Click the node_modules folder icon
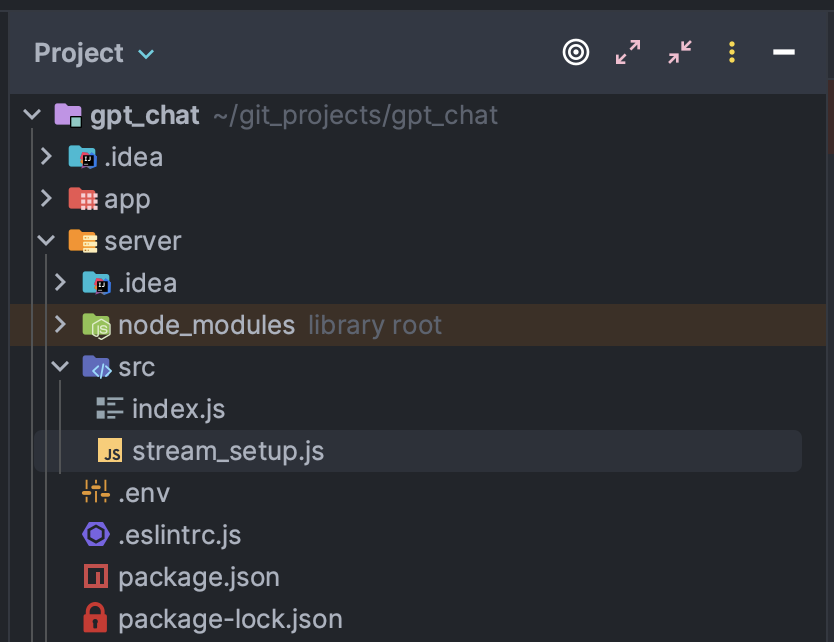 click(95, 325)
